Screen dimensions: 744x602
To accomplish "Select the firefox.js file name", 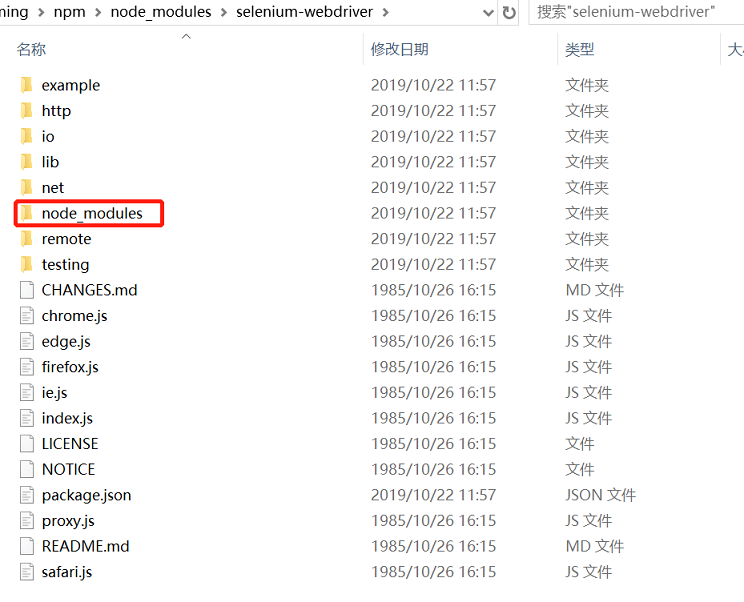I will coord(70,367).
